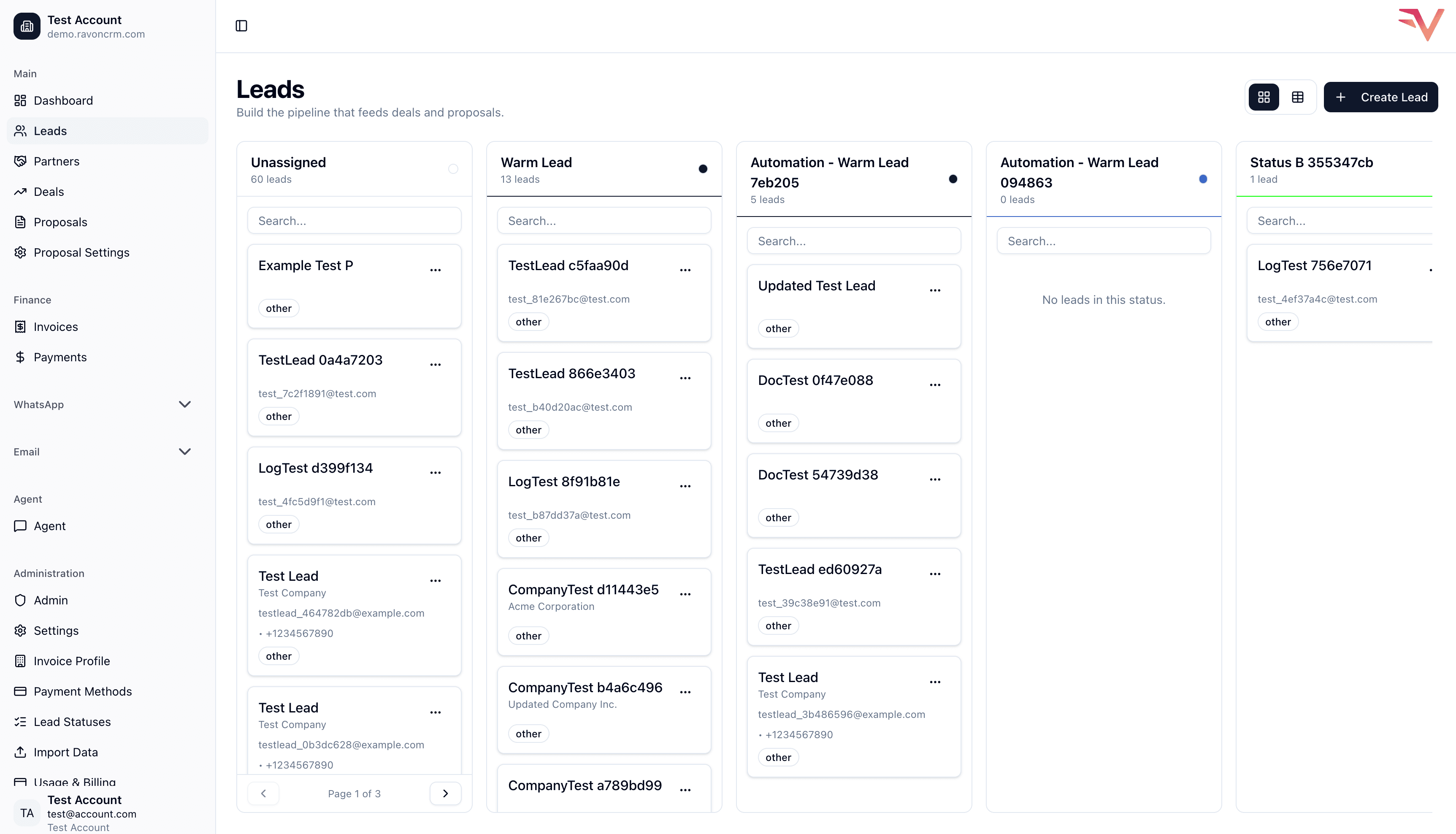Switch to table view icon
The height and width of the screenshot is (834, 1456).
click(x=1297, y=97)
